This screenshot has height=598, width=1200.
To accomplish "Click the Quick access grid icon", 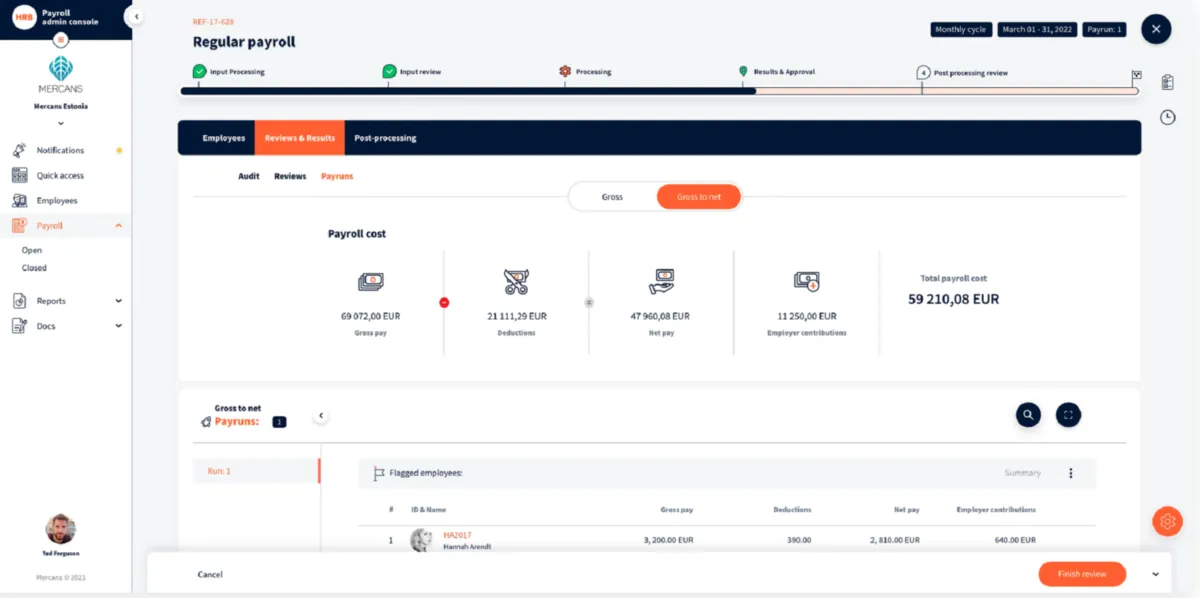I will click(19, 175).
